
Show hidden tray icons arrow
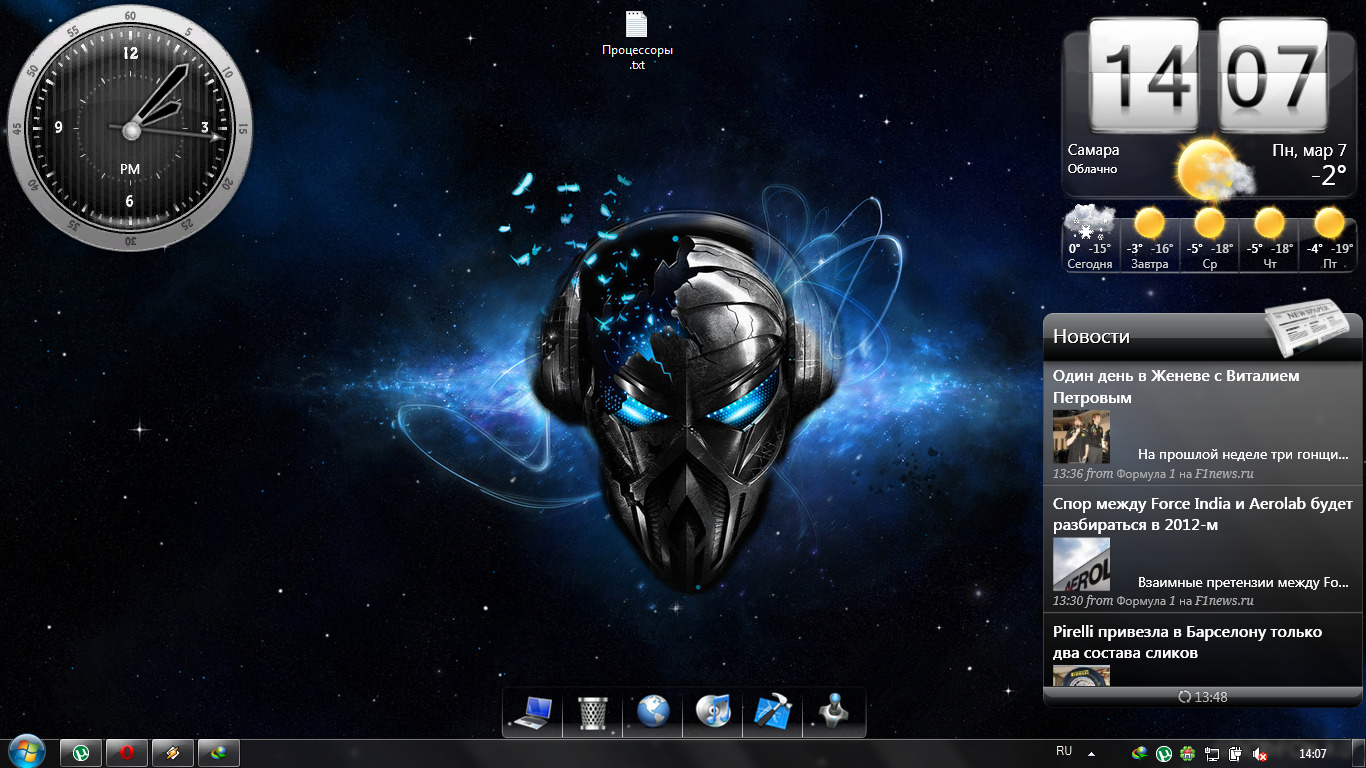coord(1091,753)
